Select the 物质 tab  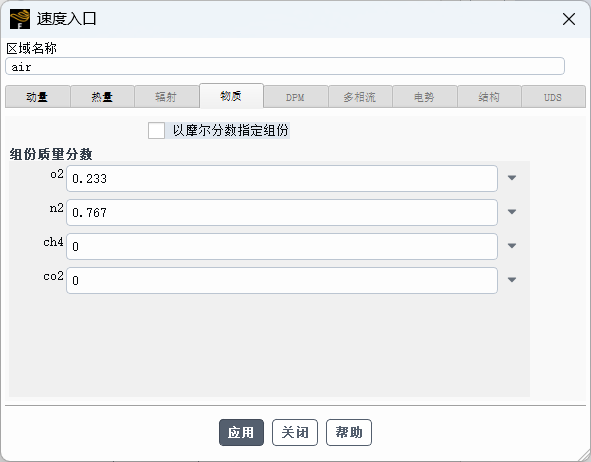click(231, 96)
